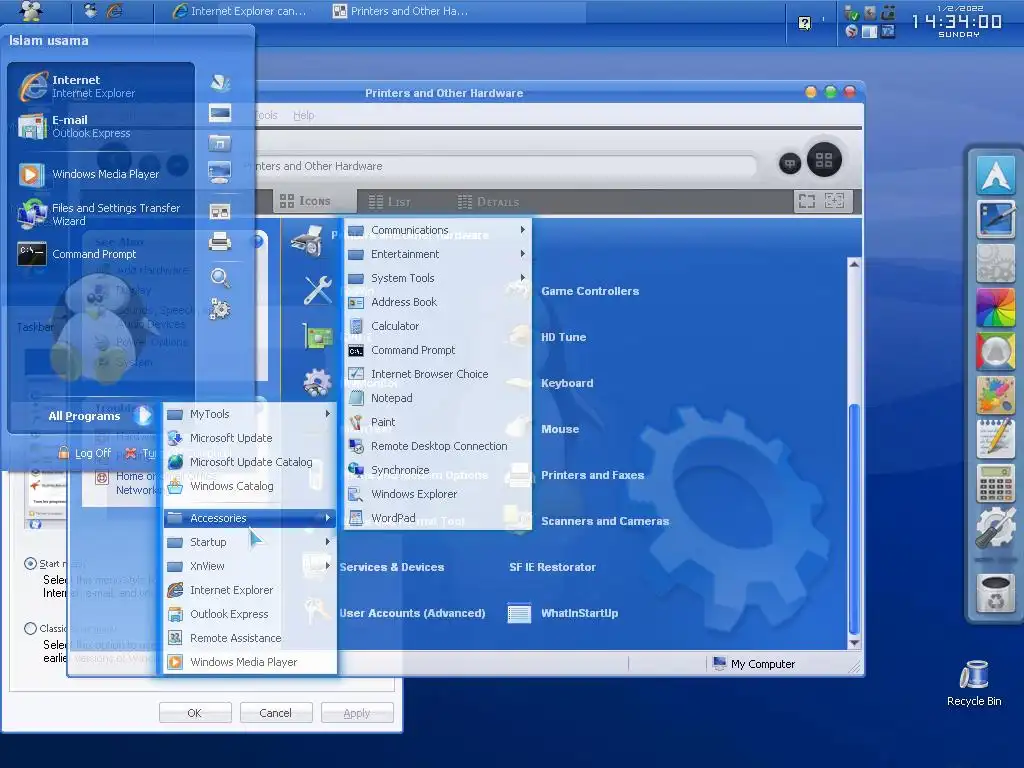Click the Apply button in the dialog

click(x=357, y=712)
